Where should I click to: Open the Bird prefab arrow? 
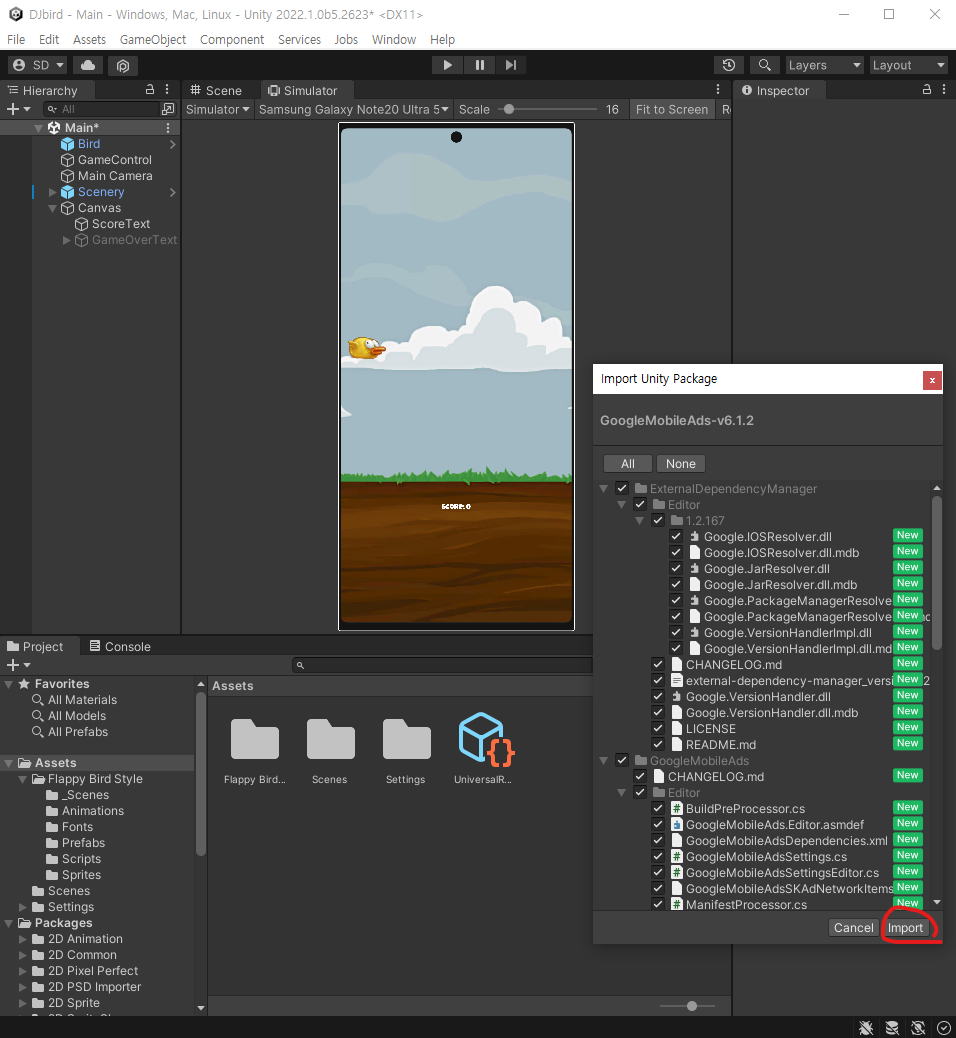[x=172, y=144]
